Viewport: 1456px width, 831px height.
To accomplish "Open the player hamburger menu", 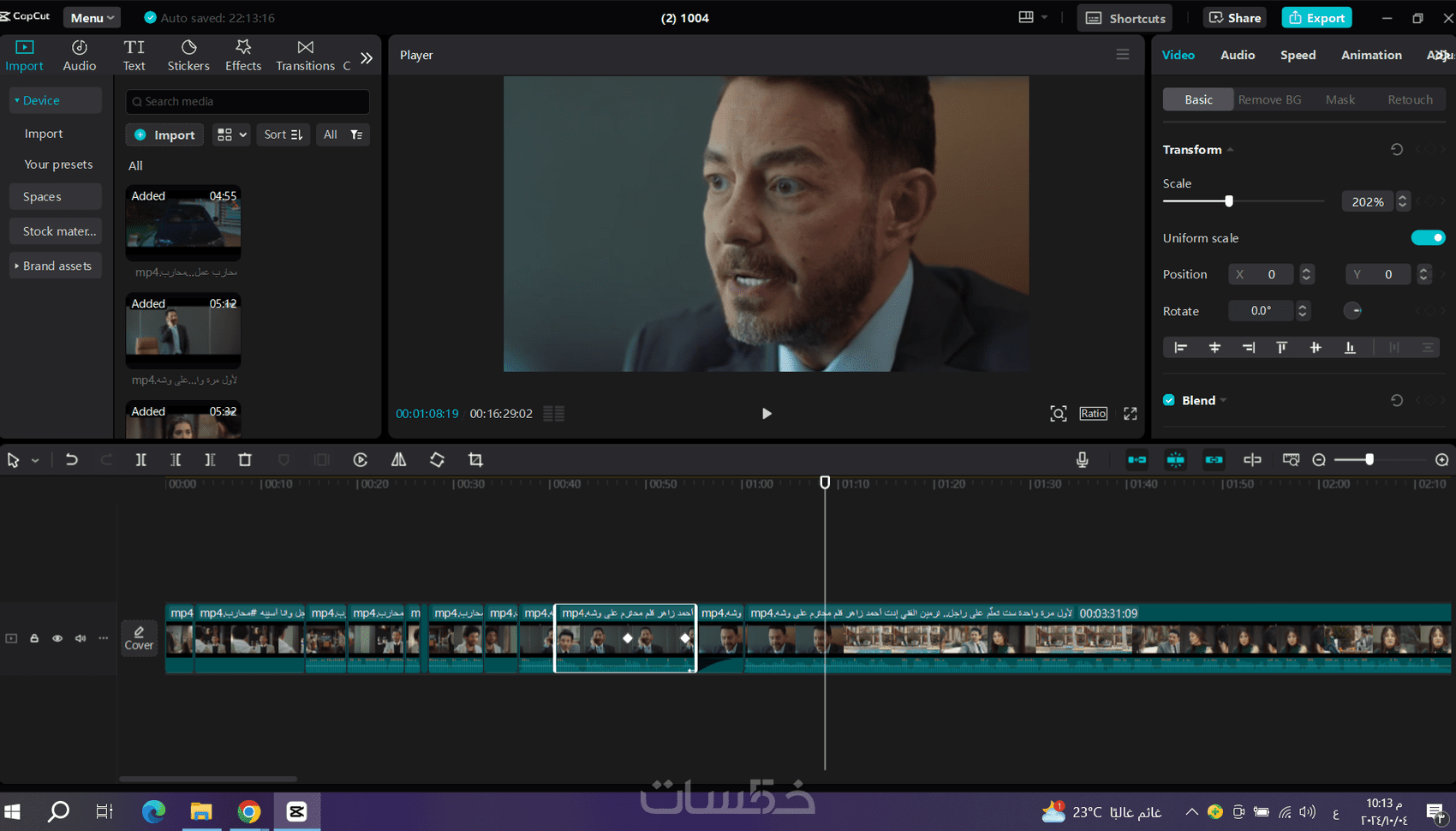I will [1123, 55].
